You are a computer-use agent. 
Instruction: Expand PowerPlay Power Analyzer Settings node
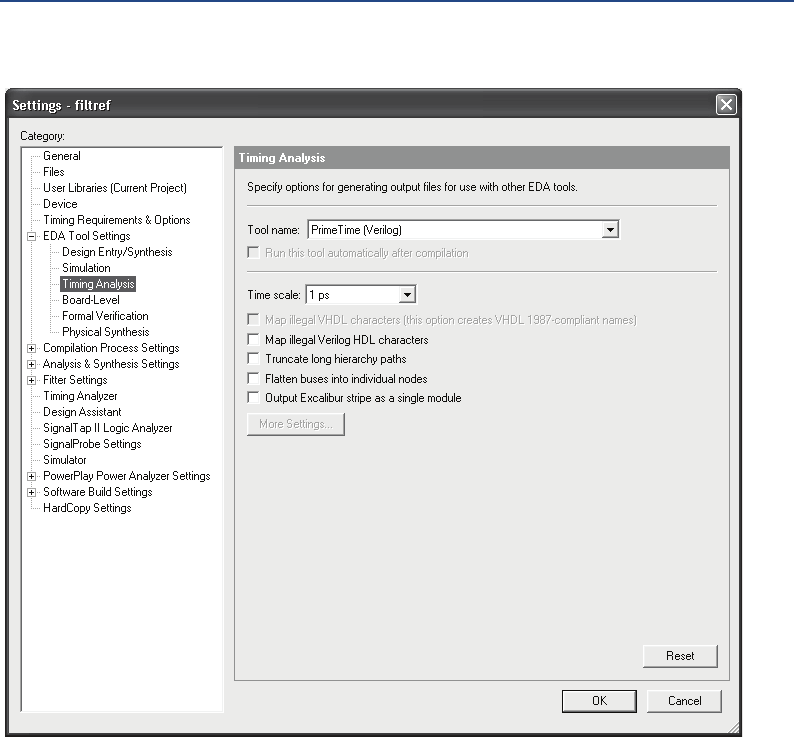point(32,476)
